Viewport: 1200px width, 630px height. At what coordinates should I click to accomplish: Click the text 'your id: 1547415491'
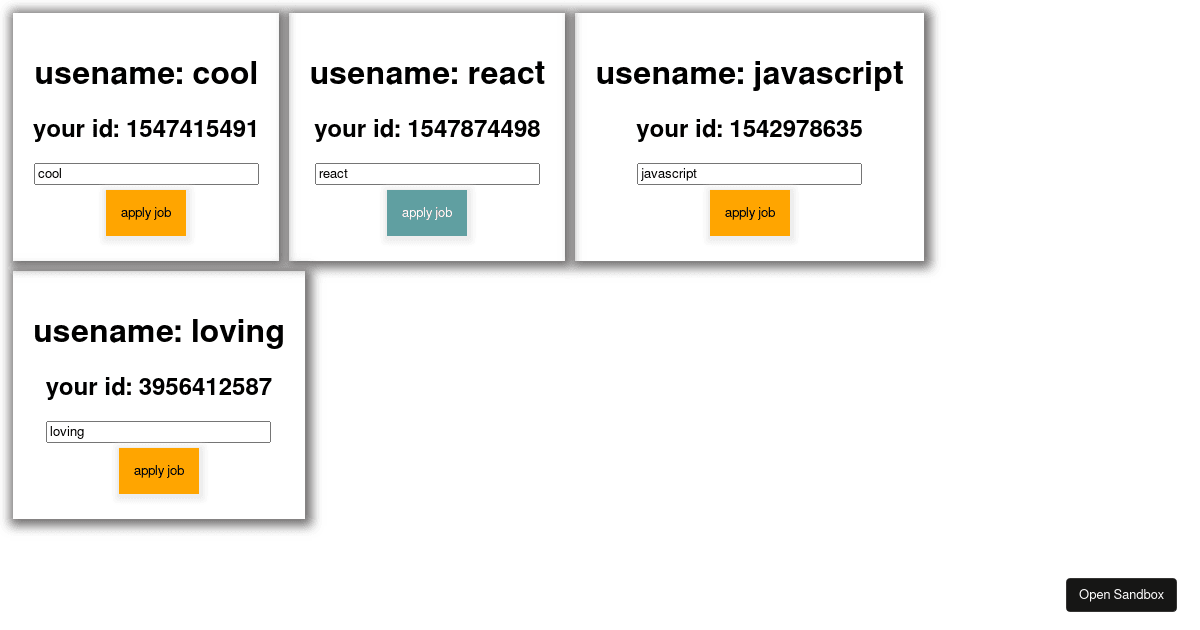pos(146,129)
